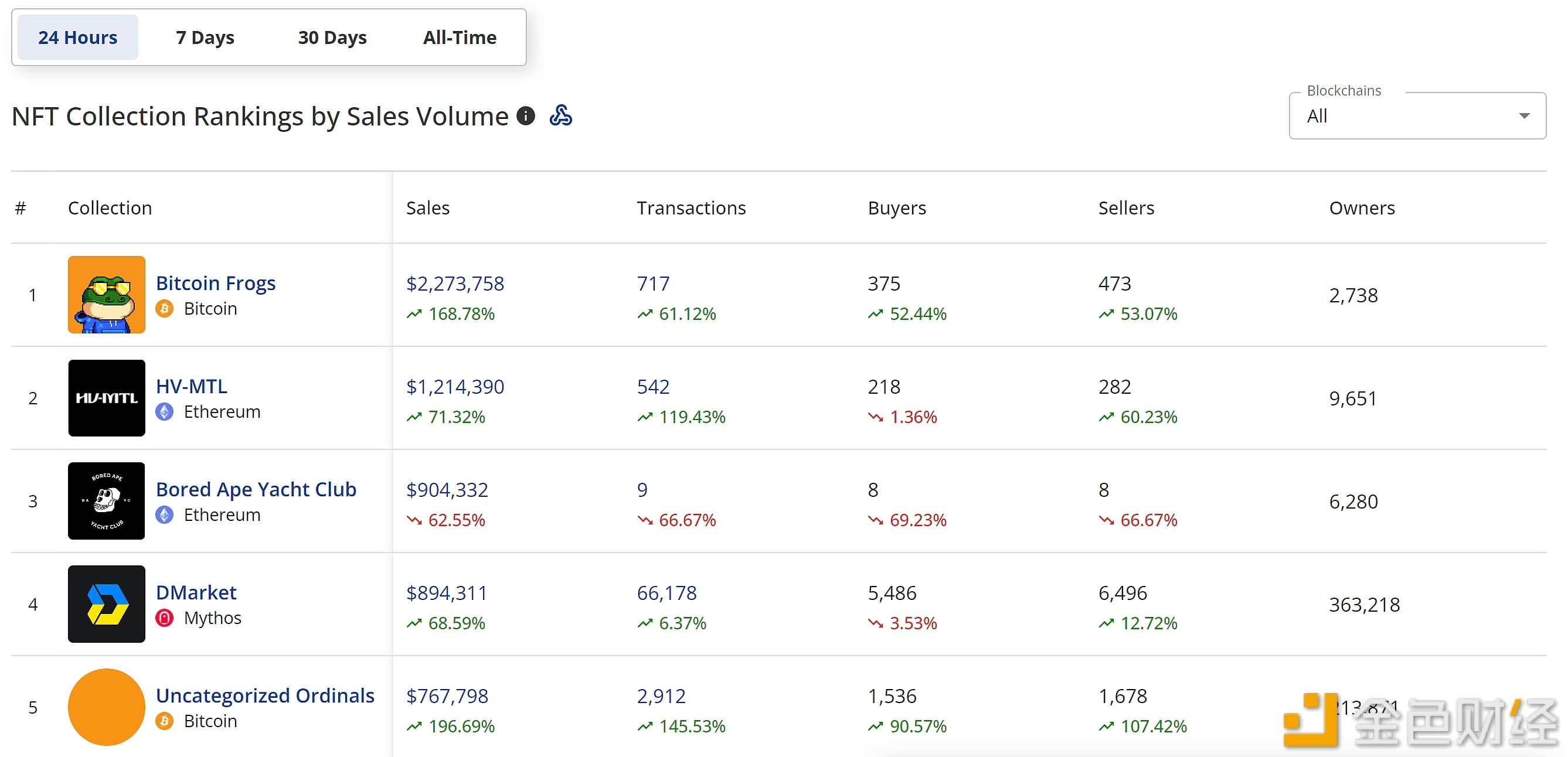Open the Bitcoin Frogs collection page
This screenshot has height=757, width=1568.
216,282
